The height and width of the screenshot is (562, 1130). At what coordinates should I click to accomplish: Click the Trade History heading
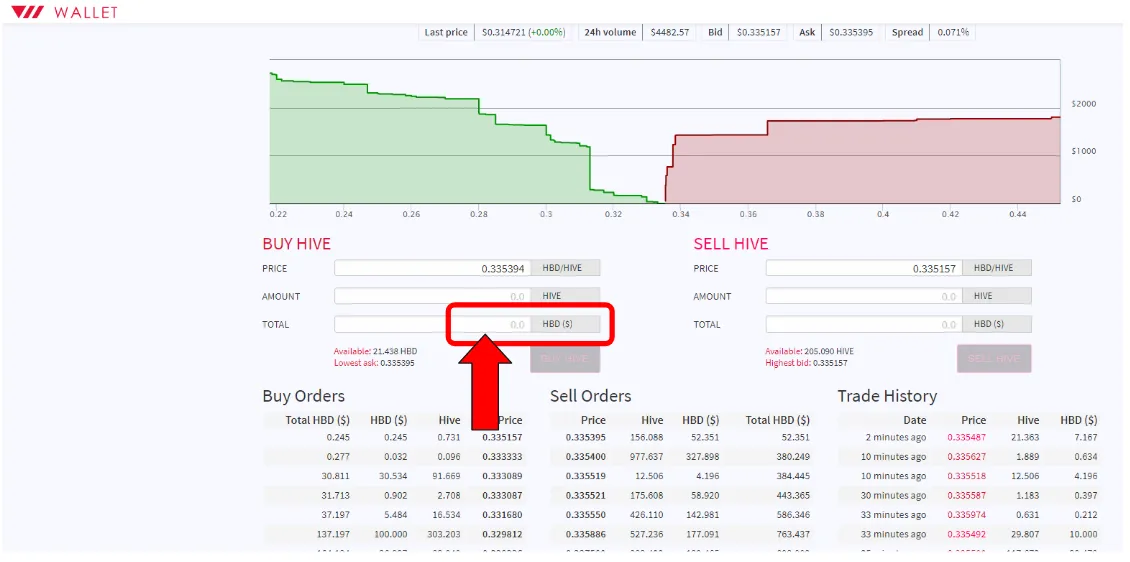pyautogui.click(x=887, y=396)
